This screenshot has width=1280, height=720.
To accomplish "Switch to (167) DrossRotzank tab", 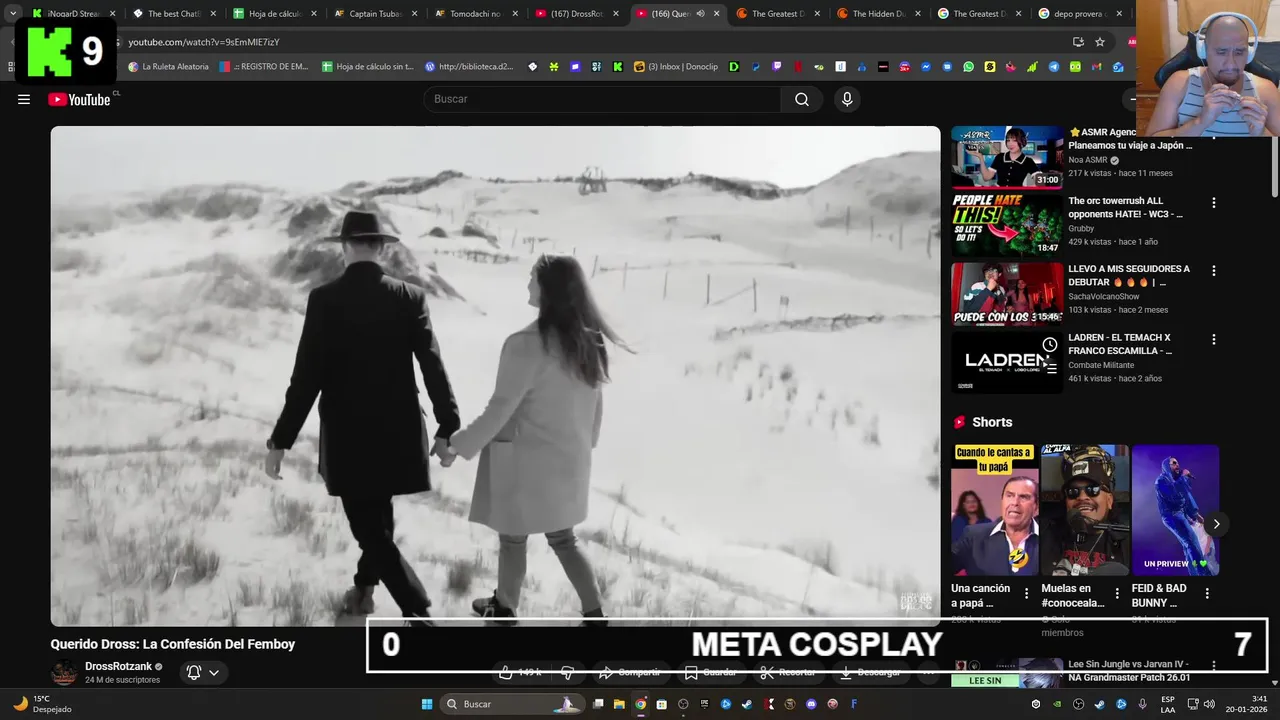I will click(x=577, y=14).
